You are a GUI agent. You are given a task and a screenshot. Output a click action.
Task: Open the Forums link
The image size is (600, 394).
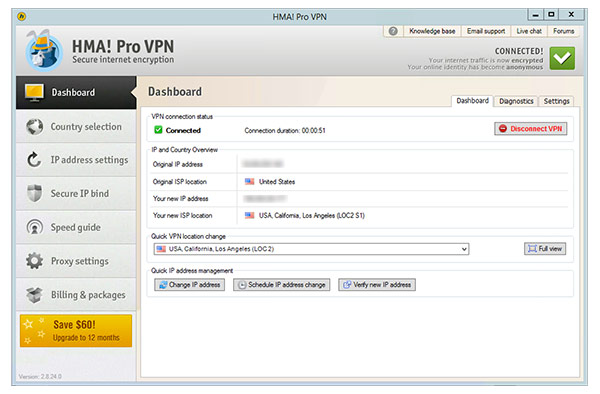point(563,31)
